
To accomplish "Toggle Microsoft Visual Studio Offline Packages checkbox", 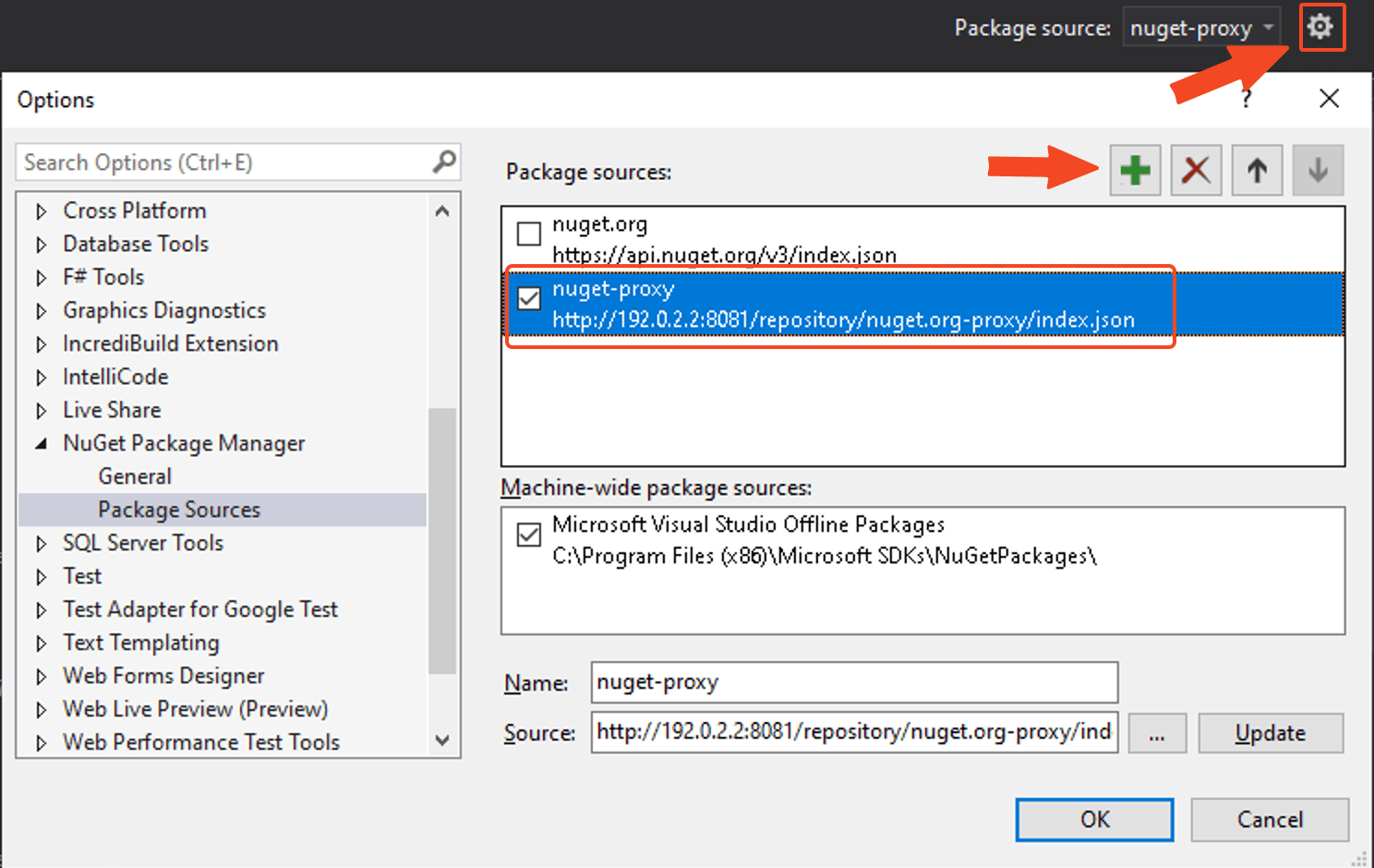I will click(x=529, y=535).
